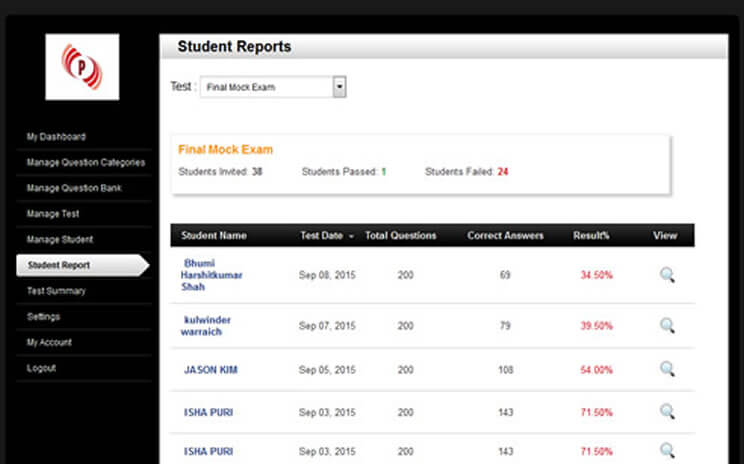Click Students Failed: 24 text
This screenshot has height=464, width=744.
[466, 172]
